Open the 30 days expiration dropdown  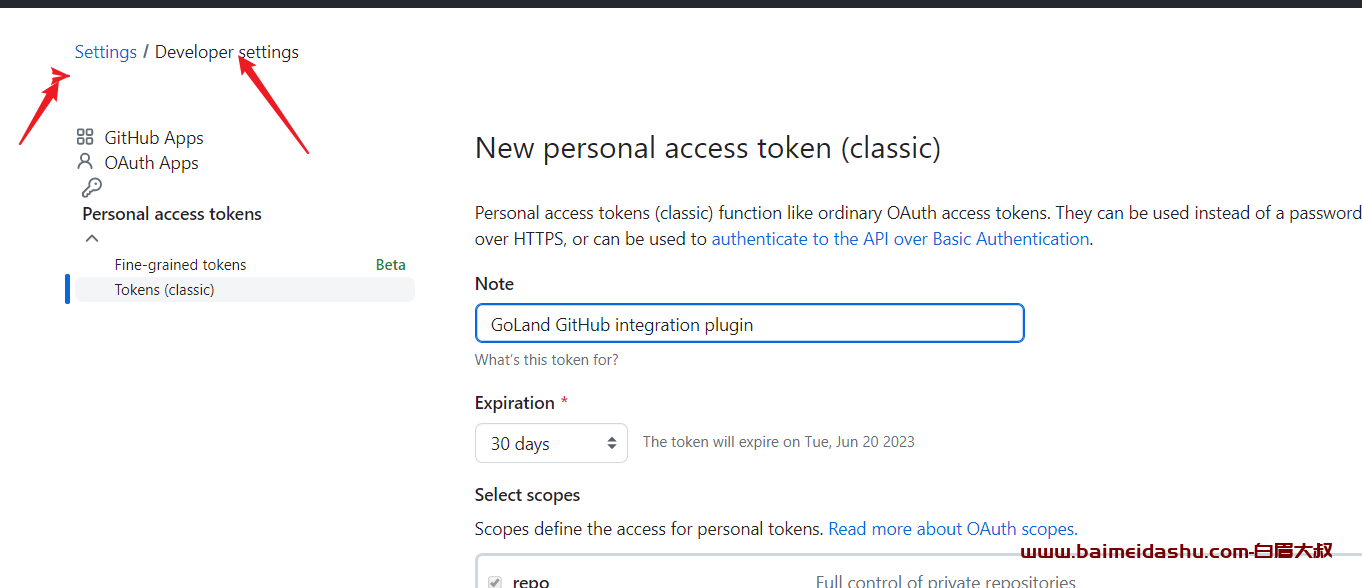click(x=551, y=443)
